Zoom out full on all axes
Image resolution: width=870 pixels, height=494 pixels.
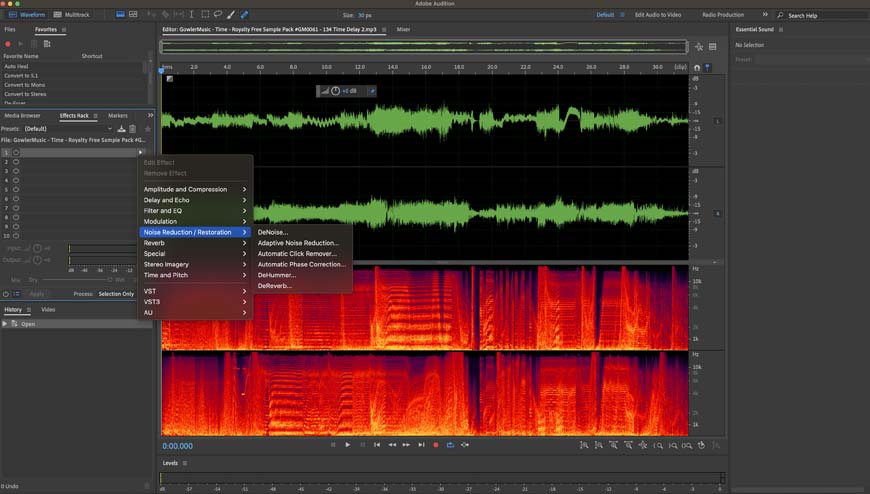coord(643,445)
